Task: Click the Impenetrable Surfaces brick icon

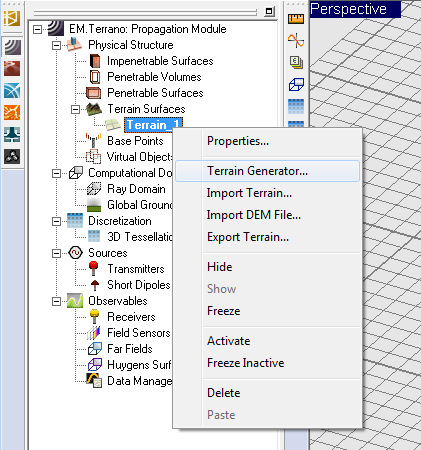Action: click(x=95, y=61)
